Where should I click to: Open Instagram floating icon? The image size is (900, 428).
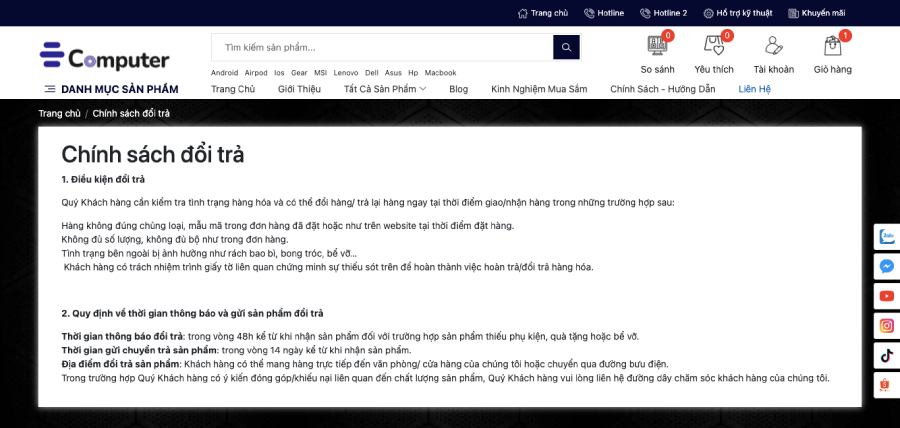coord(887,326)
